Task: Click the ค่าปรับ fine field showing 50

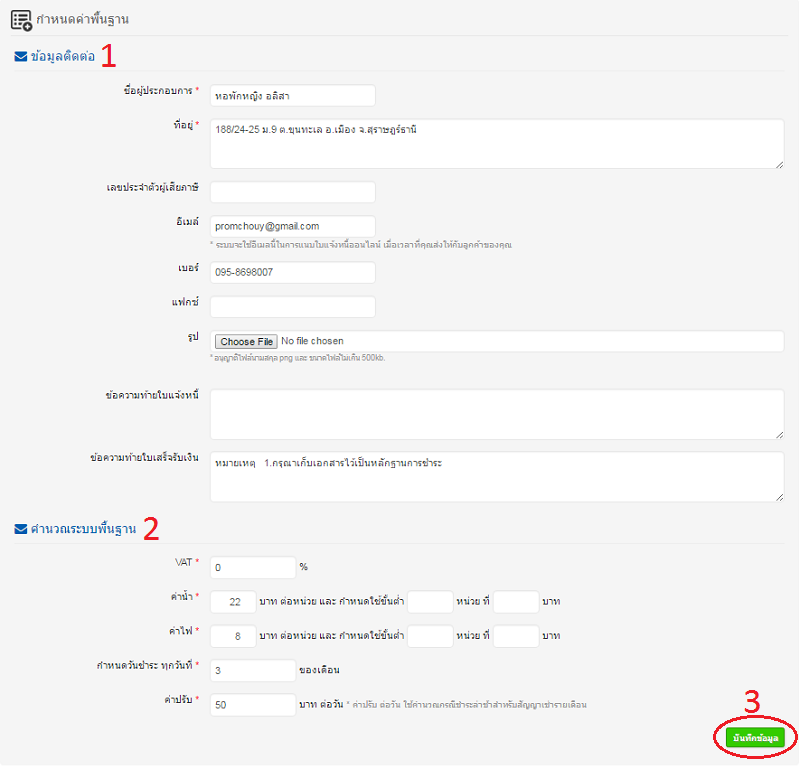Action: [253, 705]
